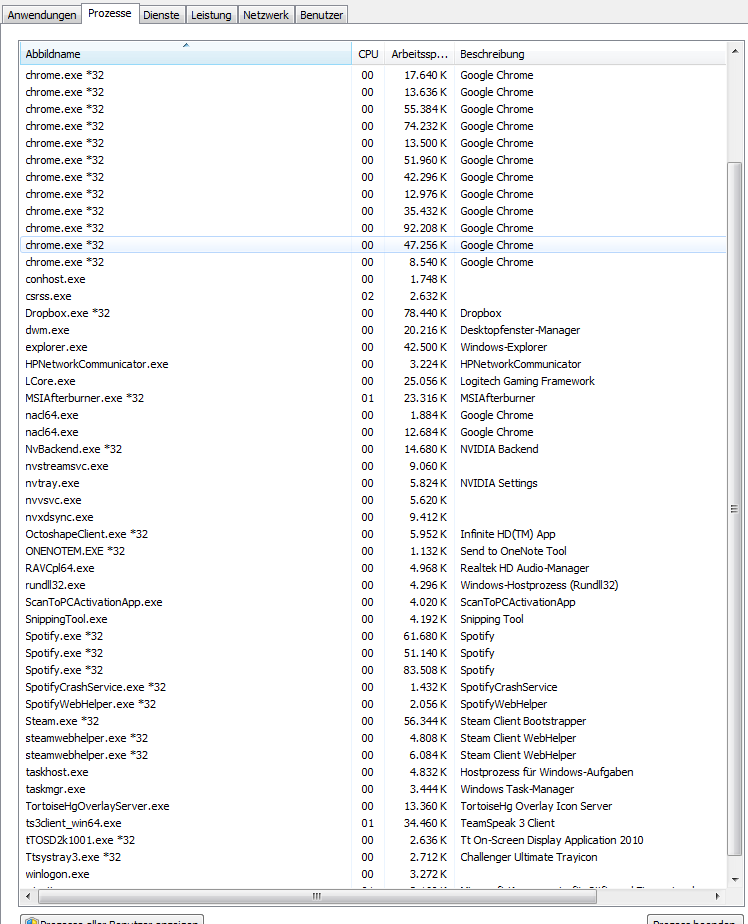Select the LCore.exe process
748x924 pixels.
click(x=373, y=381)
